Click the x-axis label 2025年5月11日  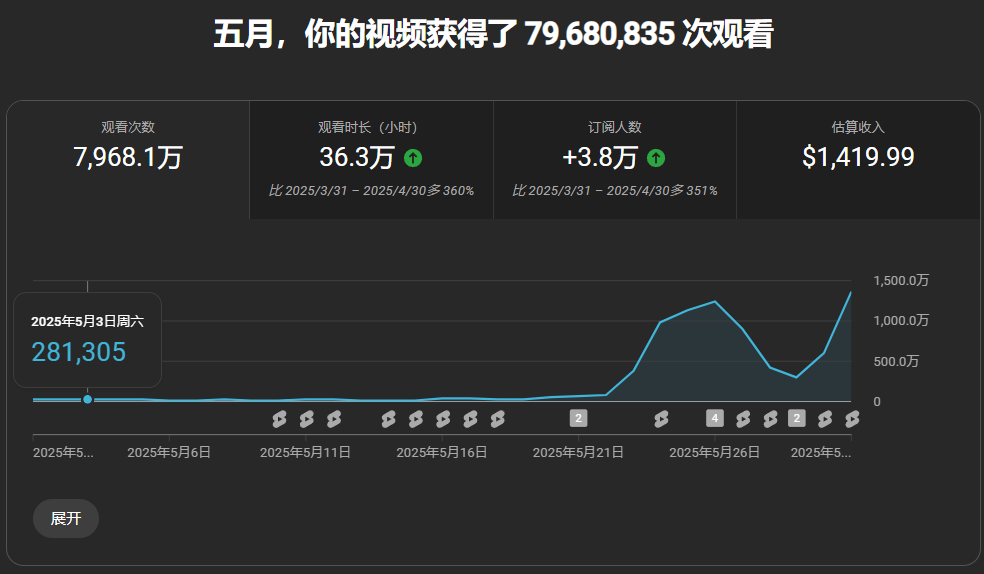coord(305,452)
